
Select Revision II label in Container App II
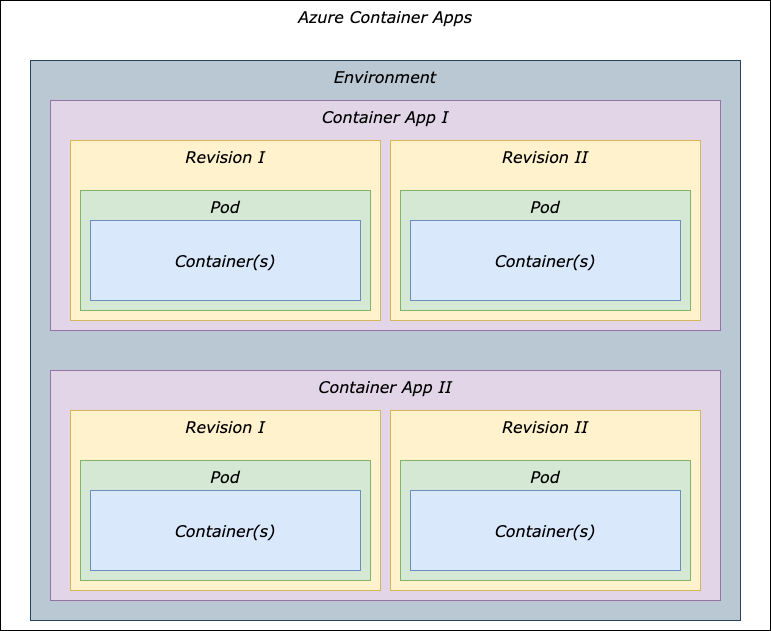coord(545,428)
